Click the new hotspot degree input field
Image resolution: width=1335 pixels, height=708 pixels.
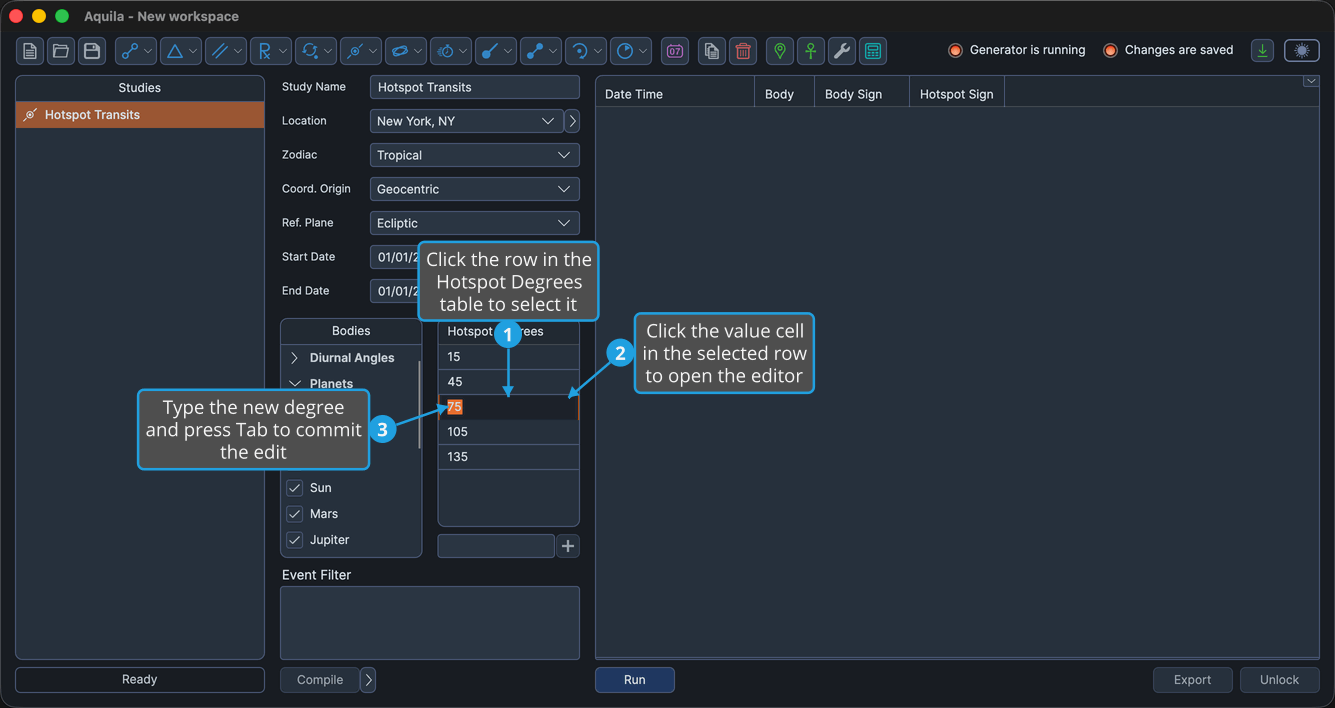tap(496, 546)
